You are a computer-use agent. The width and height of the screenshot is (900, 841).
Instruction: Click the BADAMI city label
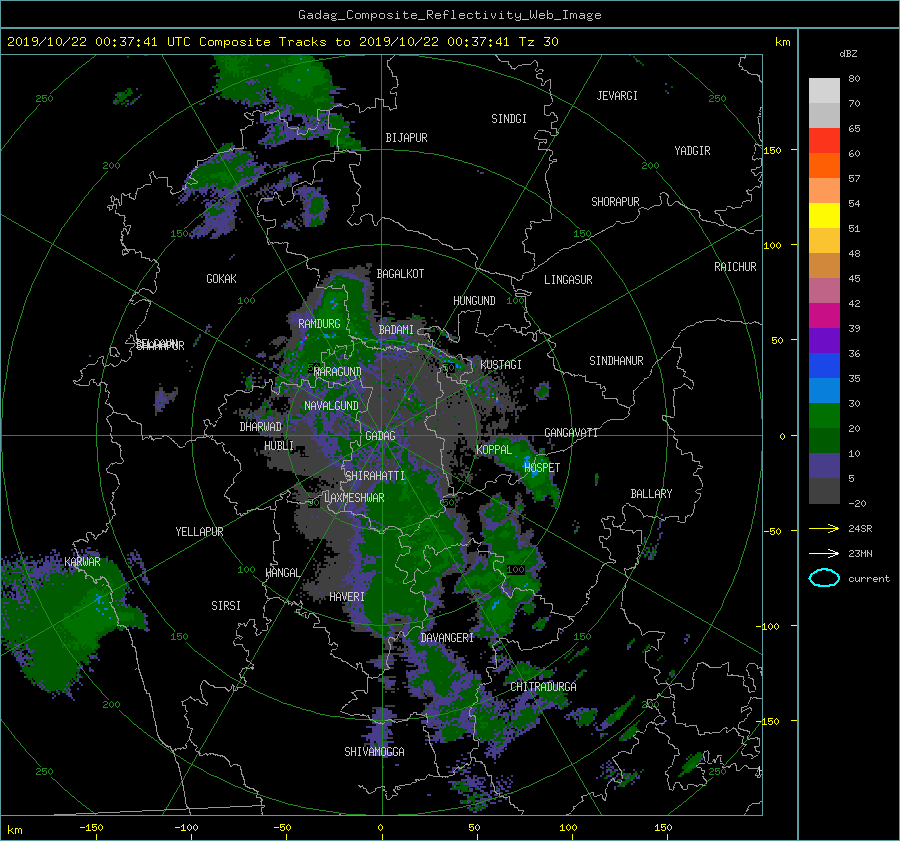396,330
